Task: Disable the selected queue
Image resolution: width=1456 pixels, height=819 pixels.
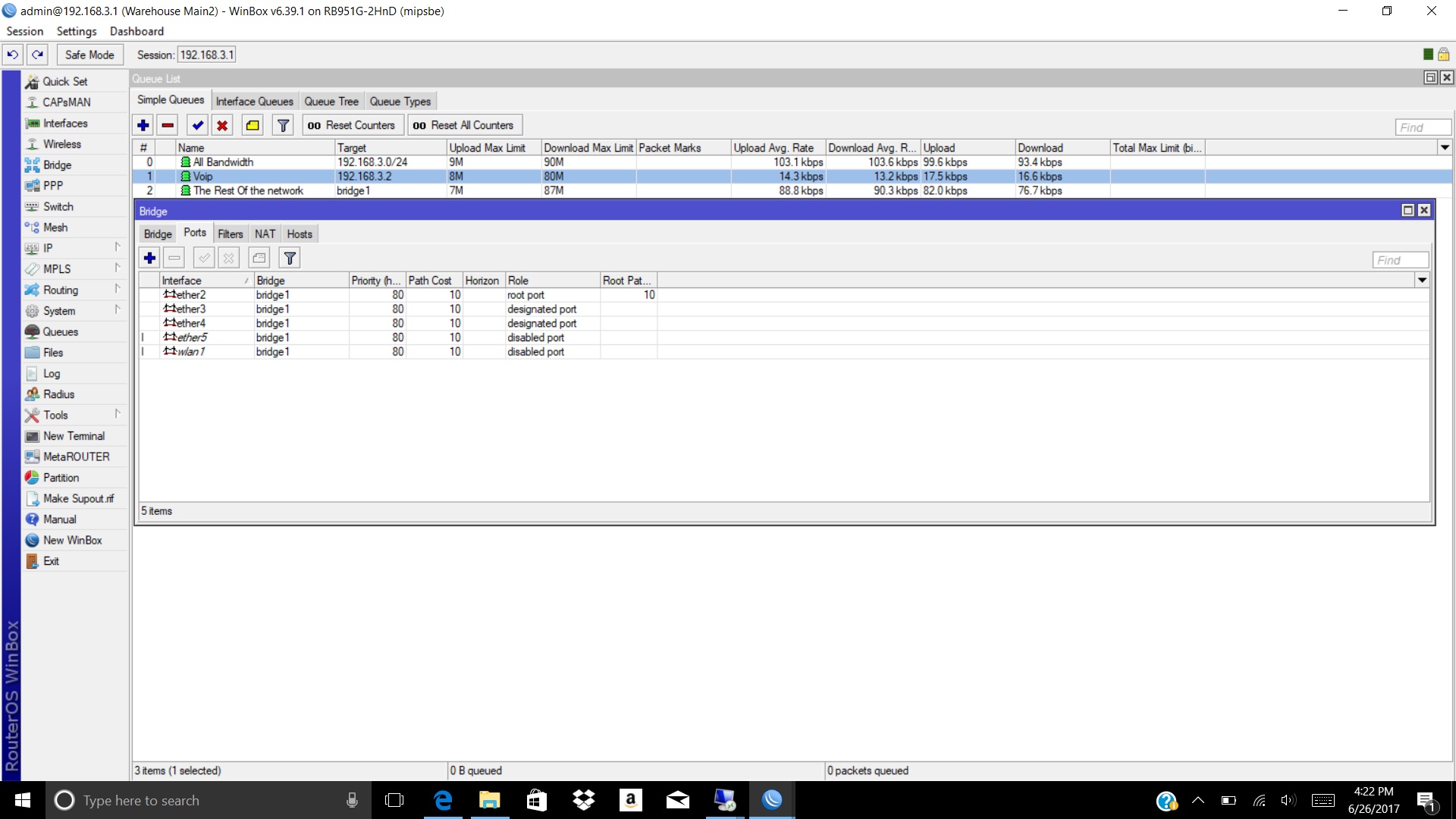Action: click(x=222, y=125)
